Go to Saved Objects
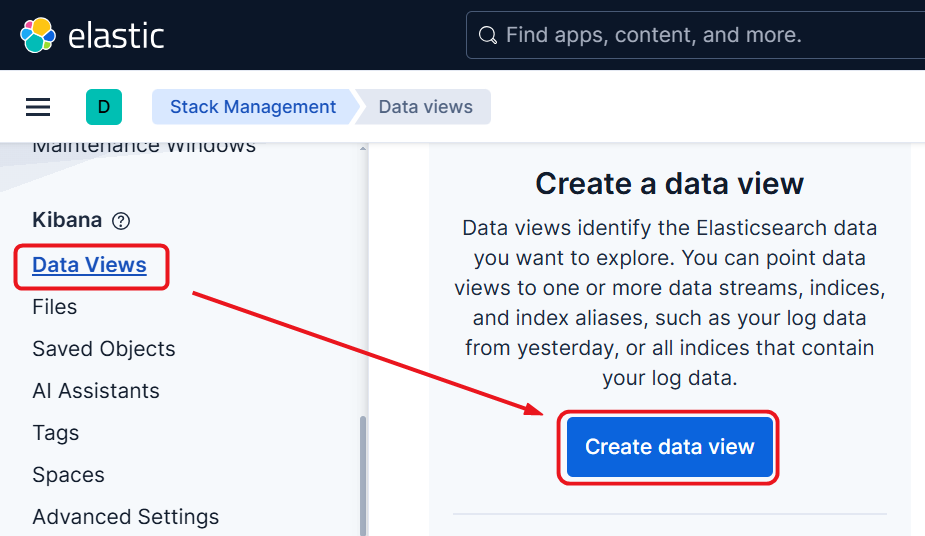The height and width of the screenshot is (536, 925). pos(103,349)
